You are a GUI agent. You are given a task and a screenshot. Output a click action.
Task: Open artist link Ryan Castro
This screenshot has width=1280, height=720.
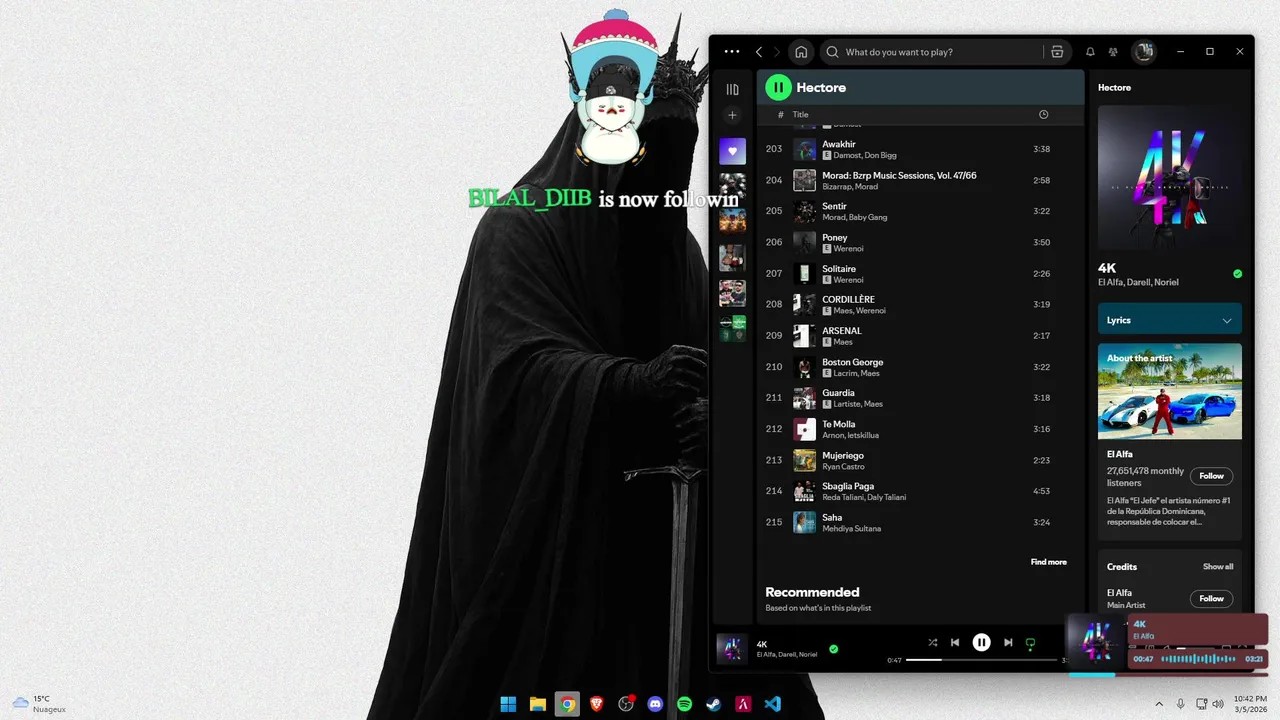(843, 466)
